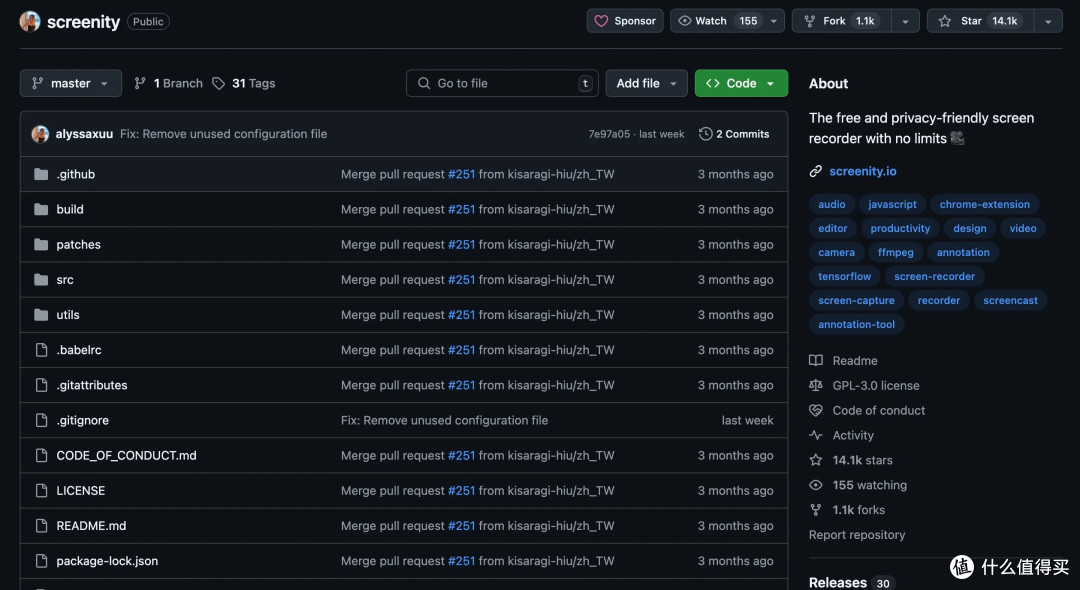The image size is (1080, 590).
Task: Open the src folder icon
Action: click(41, 280)
